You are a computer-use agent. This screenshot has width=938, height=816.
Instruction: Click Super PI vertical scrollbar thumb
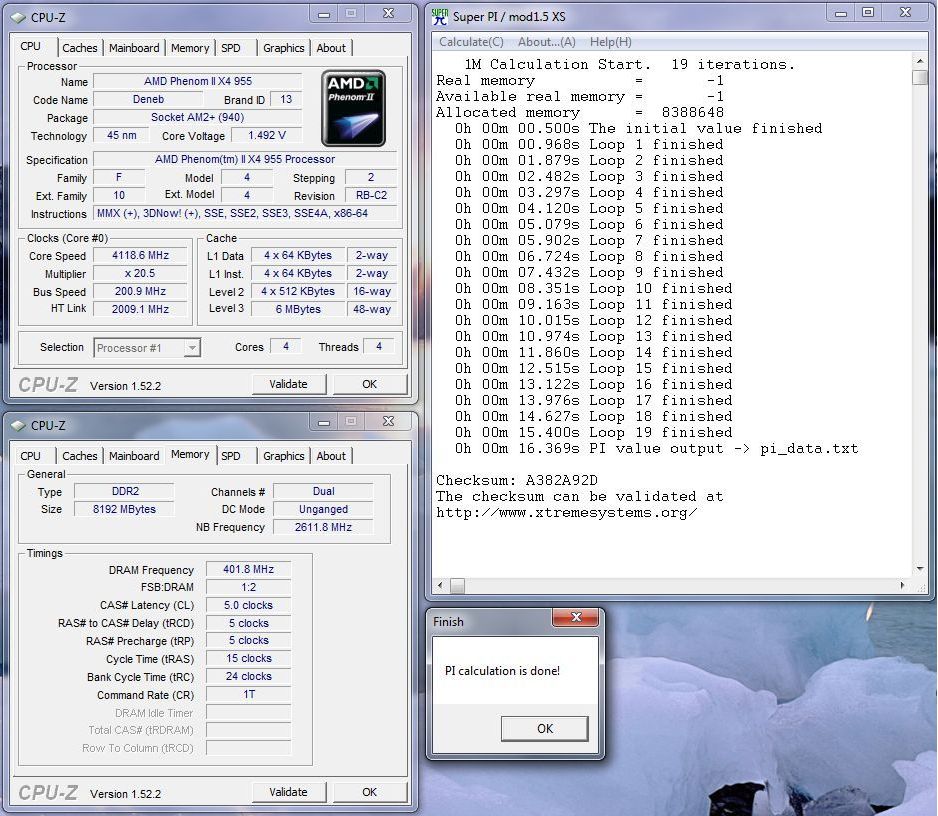click(919, 77)
